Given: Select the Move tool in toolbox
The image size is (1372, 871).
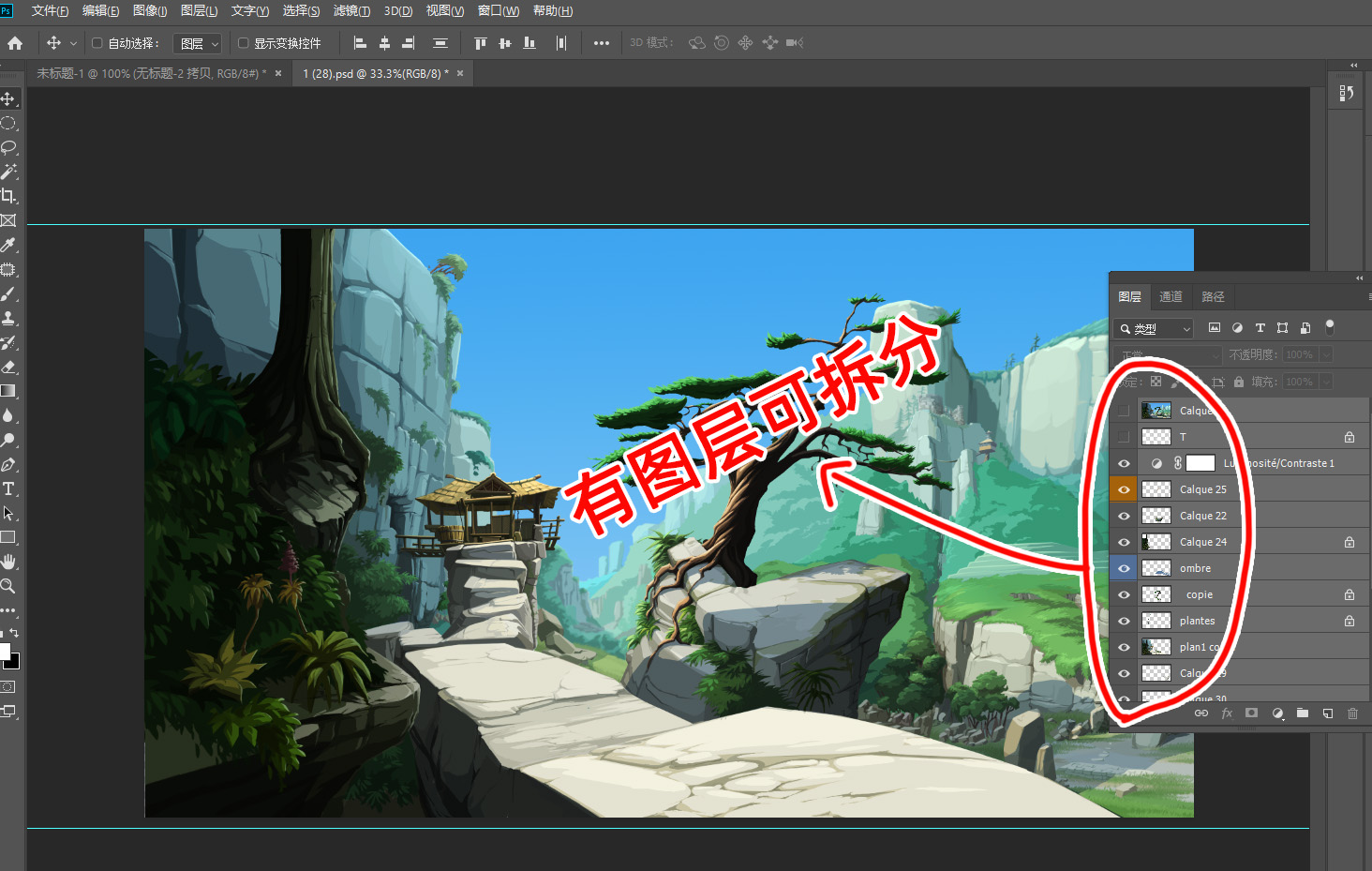Looking at the screenshot, I should (7, 98).
